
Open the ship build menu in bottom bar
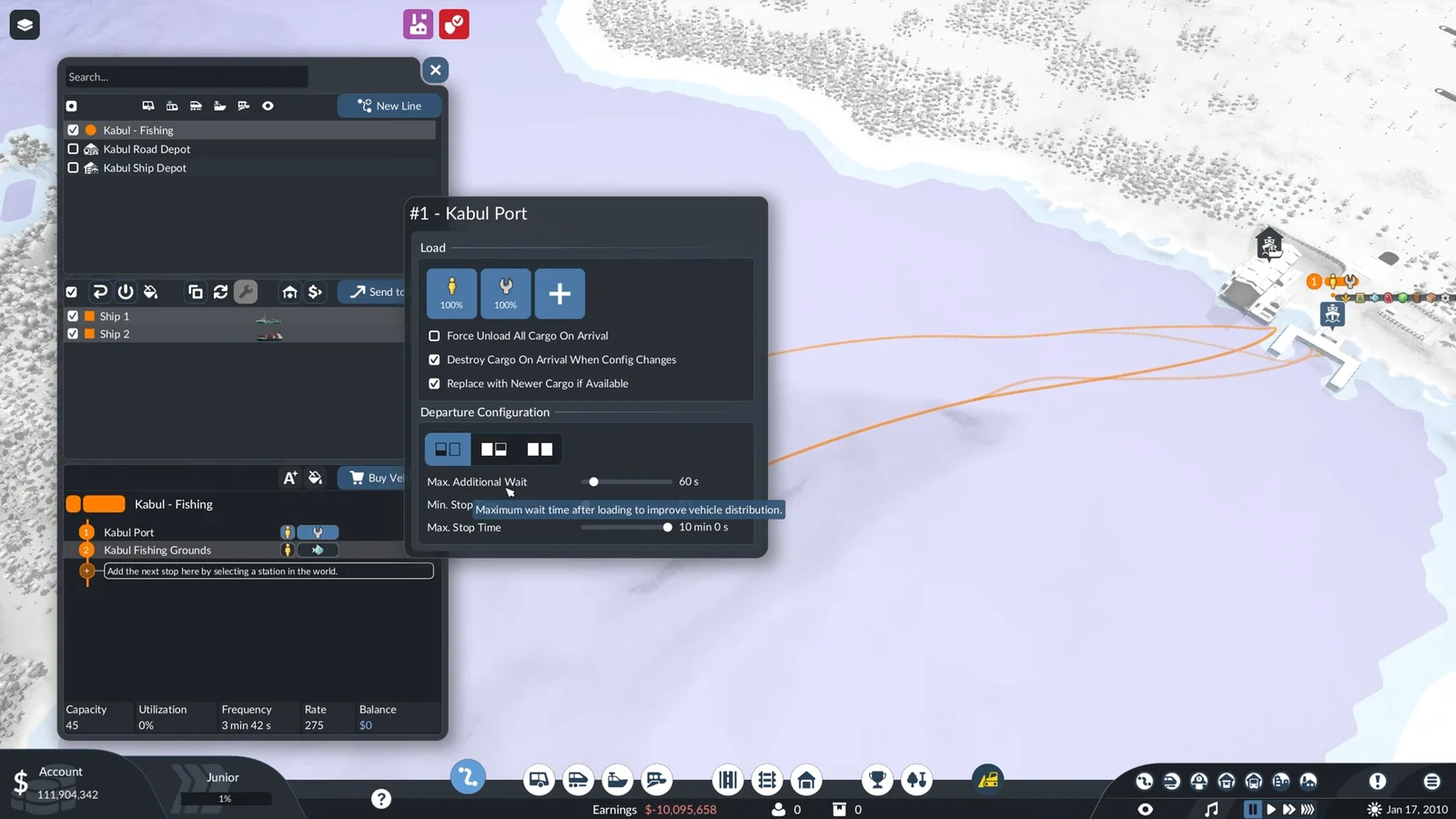coord(617,780)
